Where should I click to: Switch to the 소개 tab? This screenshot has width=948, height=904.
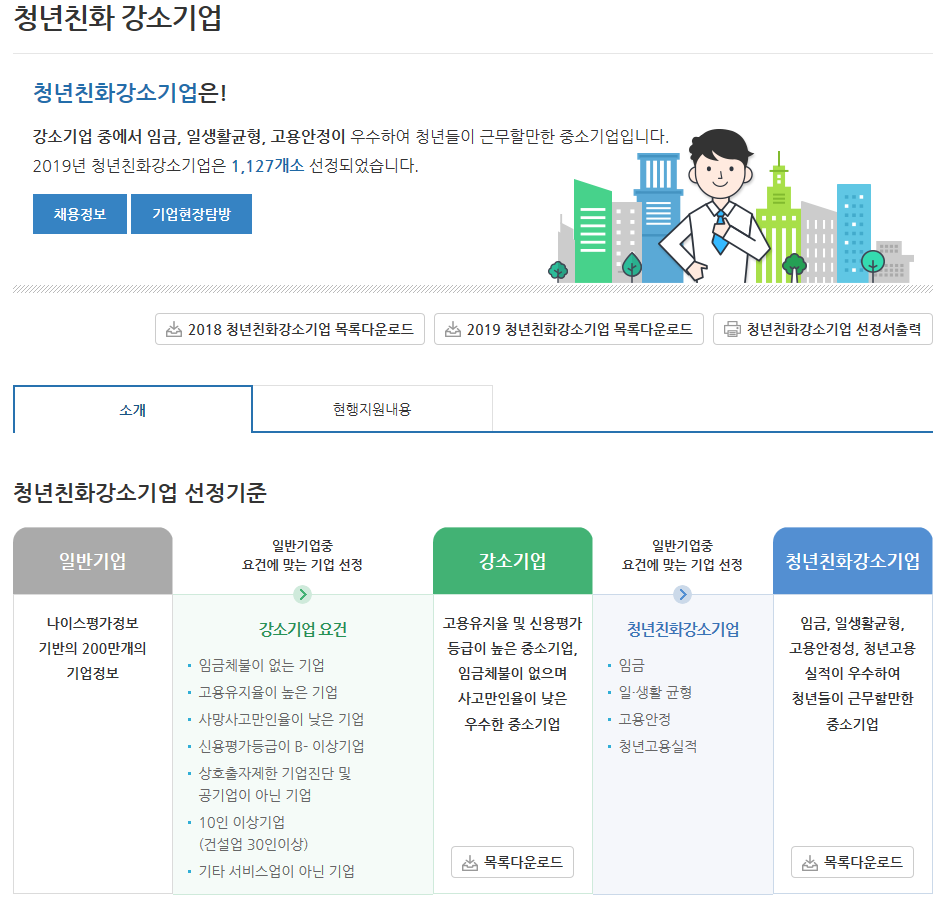pos(133,409)
